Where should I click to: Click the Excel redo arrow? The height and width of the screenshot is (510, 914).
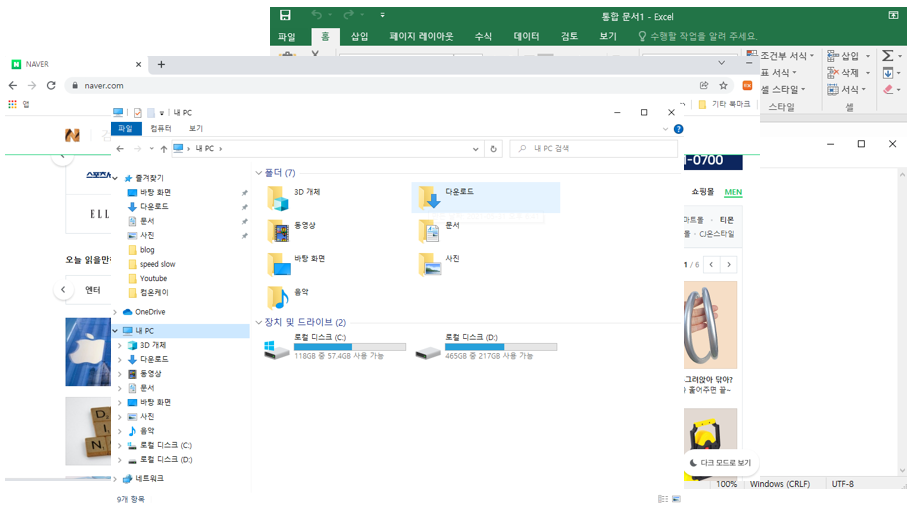tap(349, 15)
